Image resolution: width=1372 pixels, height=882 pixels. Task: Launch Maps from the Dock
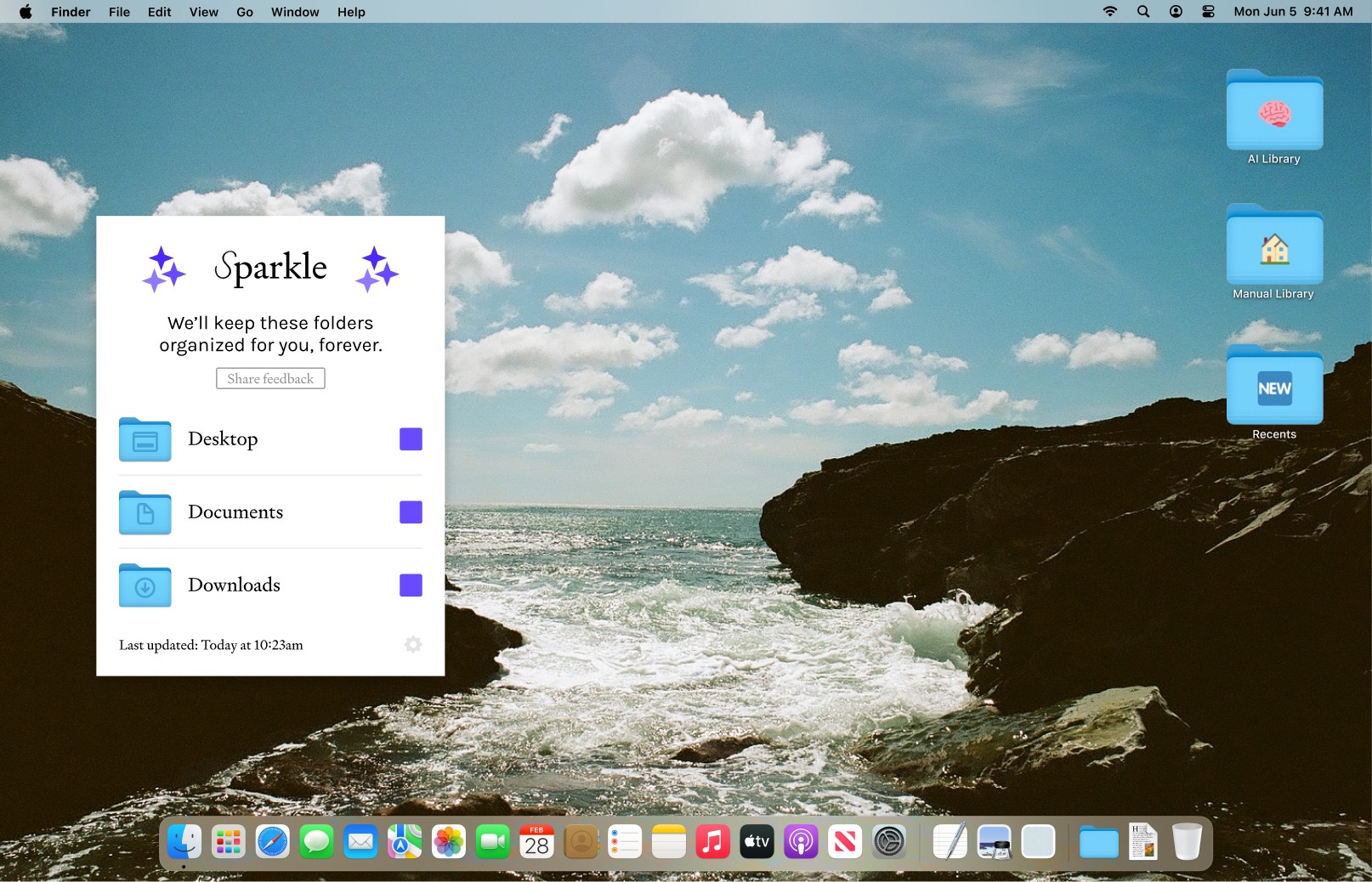click(405, 842)
